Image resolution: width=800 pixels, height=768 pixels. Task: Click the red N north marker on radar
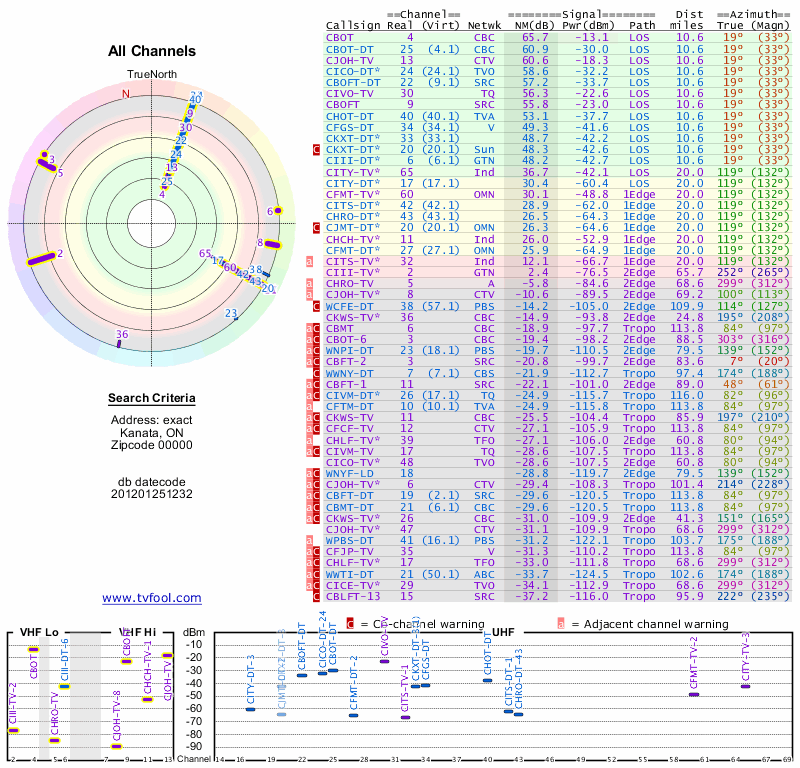(125, 94)
